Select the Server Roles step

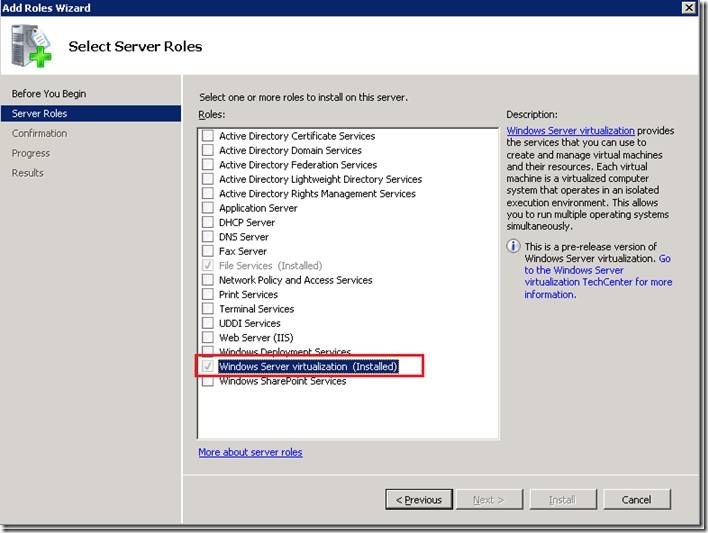[x=91, y=113]
